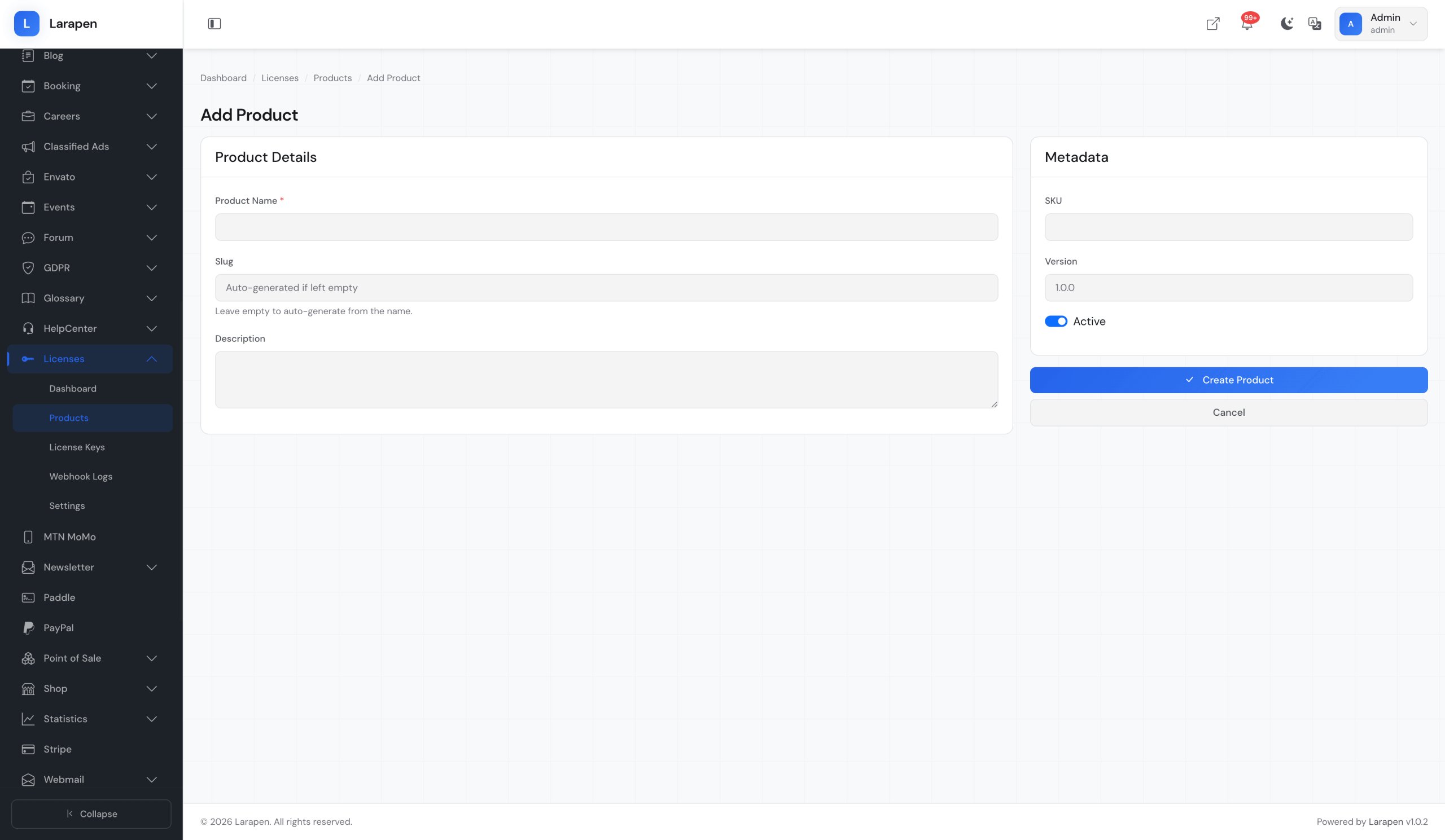The width and height of the screenshot is (1445, 840).
Task: Click the sidebar toggle icon in header
Action: [214, 24]
